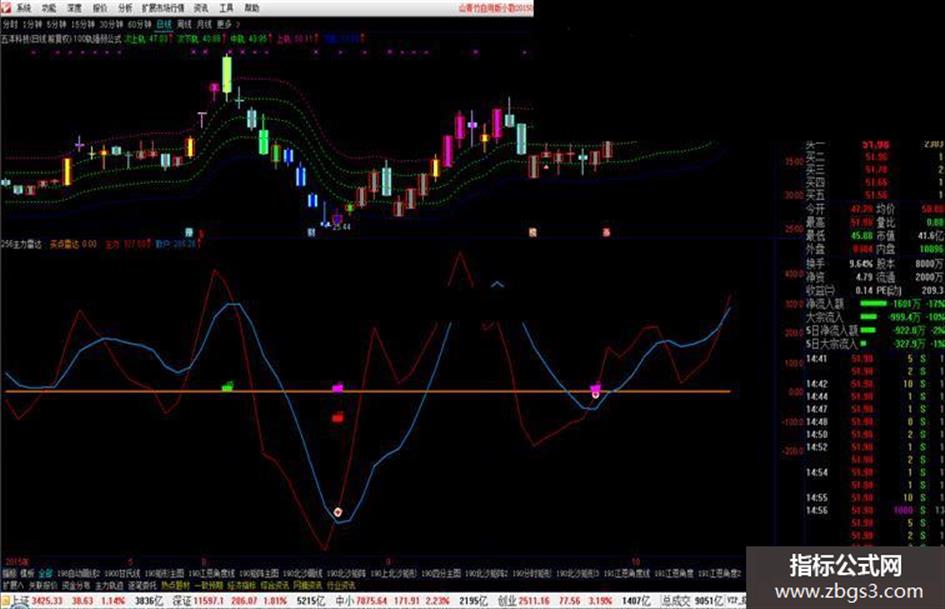Screen dimensions: 945x609
Task: Click the 14:41 trade tick row
Action: click(x=875, y=359)
